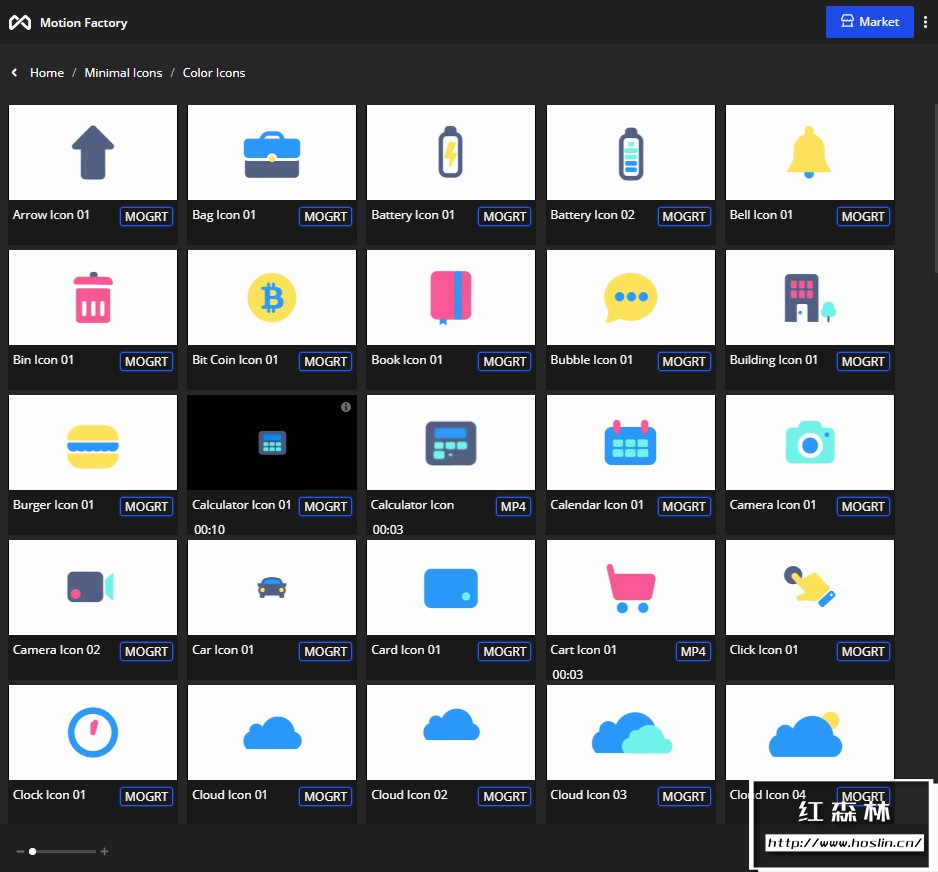The width and height of the screenshot is (938, 872).
Task: Select the Cart Icon 01 thumbnail
Action: (631, 587)
